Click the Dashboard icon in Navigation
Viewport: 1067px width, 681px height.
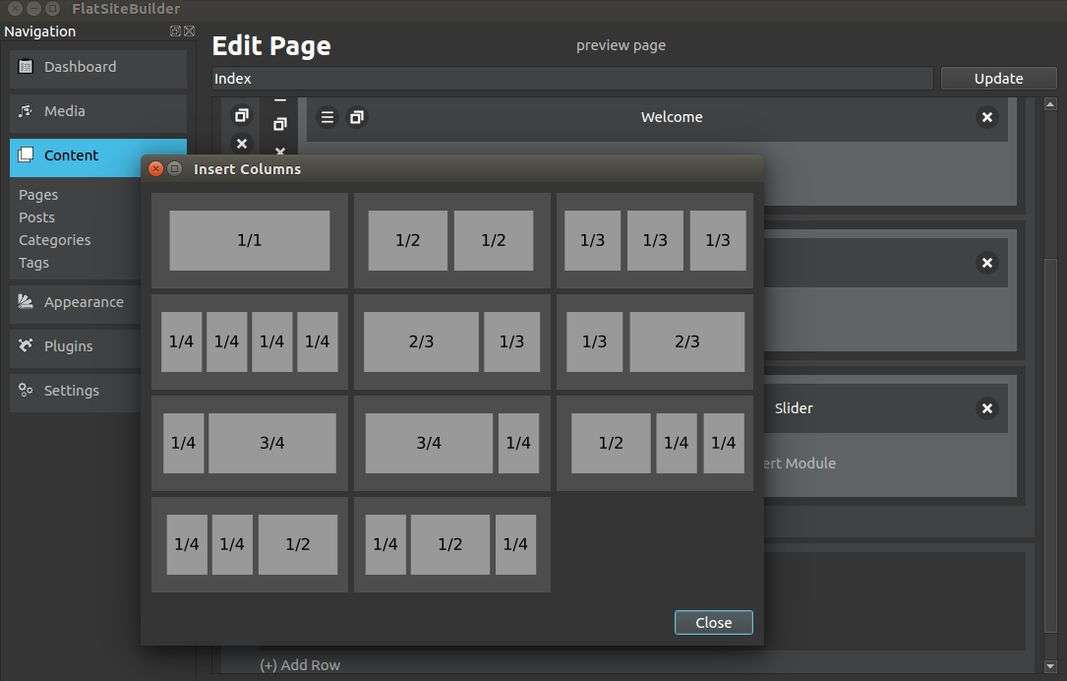26,67
